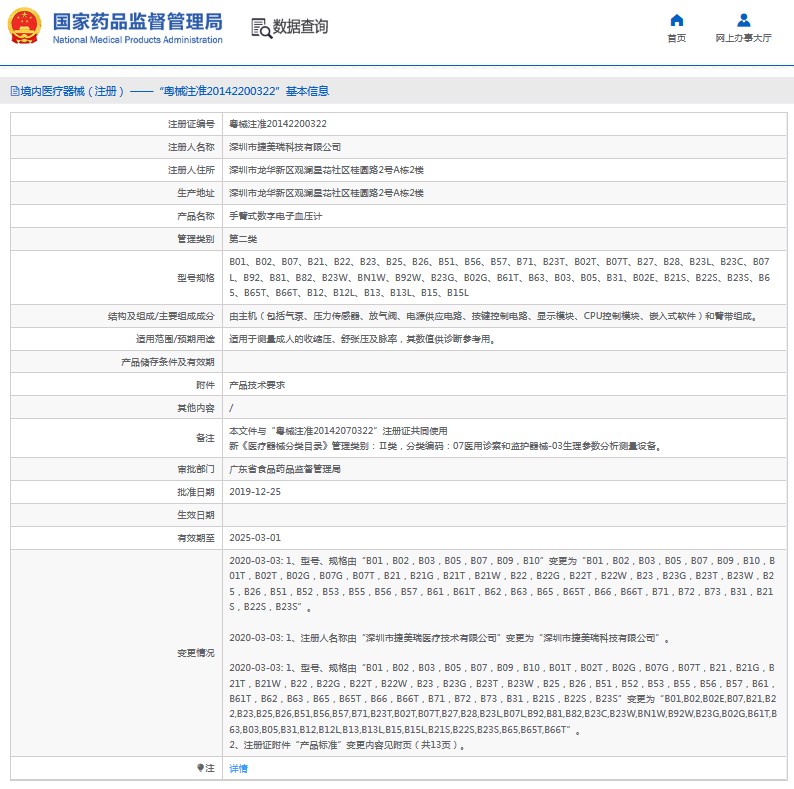Screen dimensions: 794x789
Task: Click the 注册人住所 row label
Action: [x=191, y=170]
